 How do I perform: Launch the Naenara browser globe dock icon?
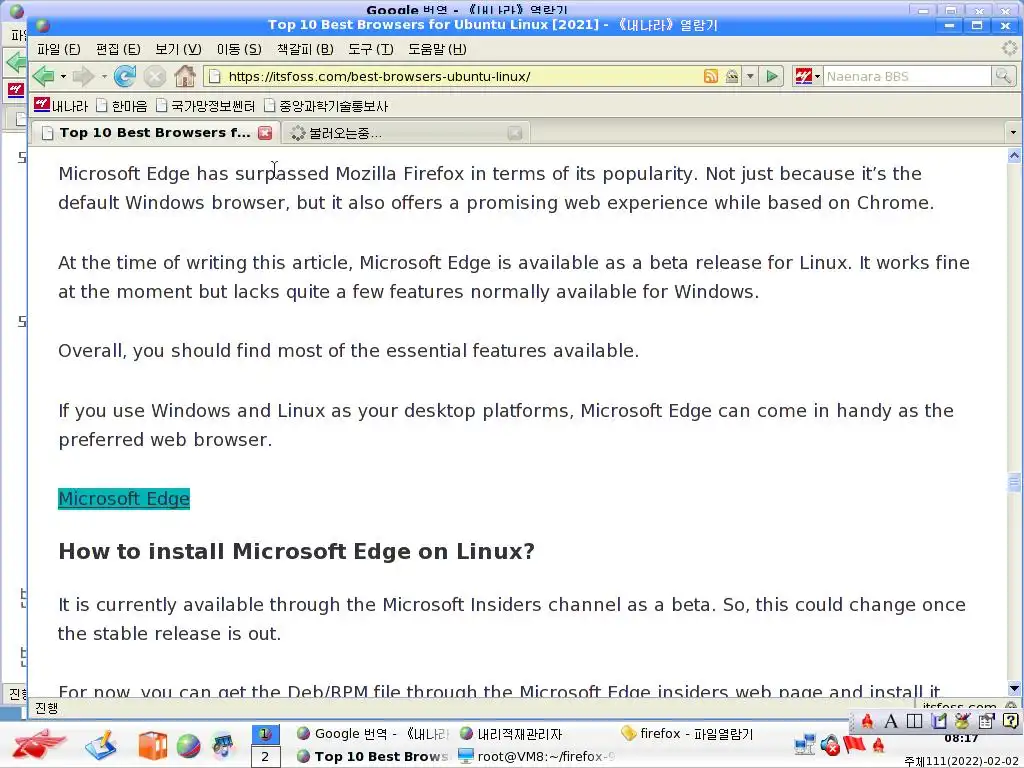(188, 746)
